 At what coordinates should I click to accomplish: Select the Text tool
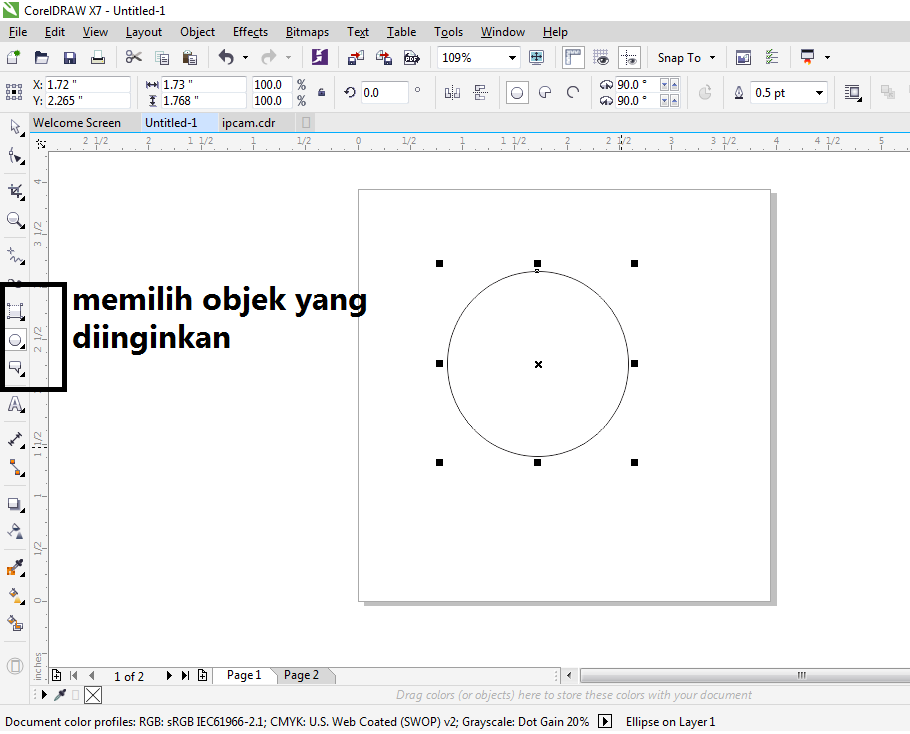pyautogui.click(x=15, y=404)
